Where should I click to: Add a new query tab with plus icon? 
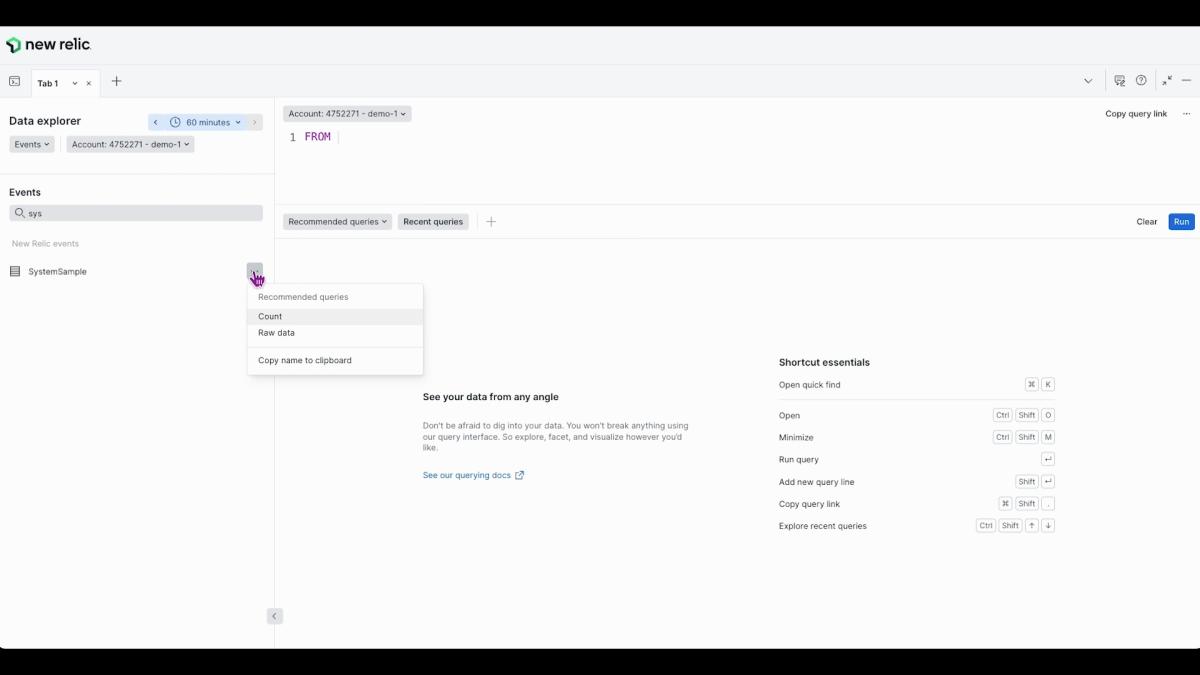coord(116,82)
